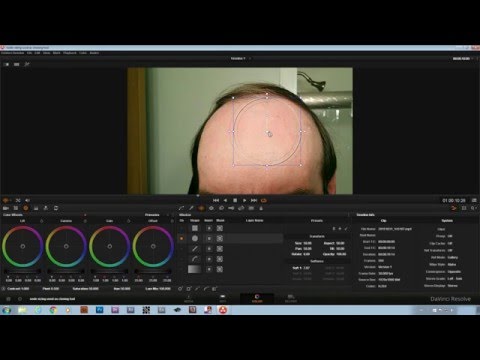Viewport: 480px width, 360px height.
Task: Open the Window palette in toolbar
Action: tap(201, 208)
